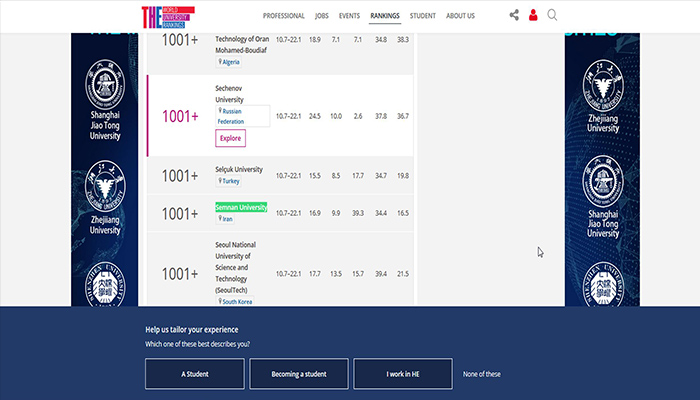
Task: Go to the Events menu item
Action: point(349,16)
